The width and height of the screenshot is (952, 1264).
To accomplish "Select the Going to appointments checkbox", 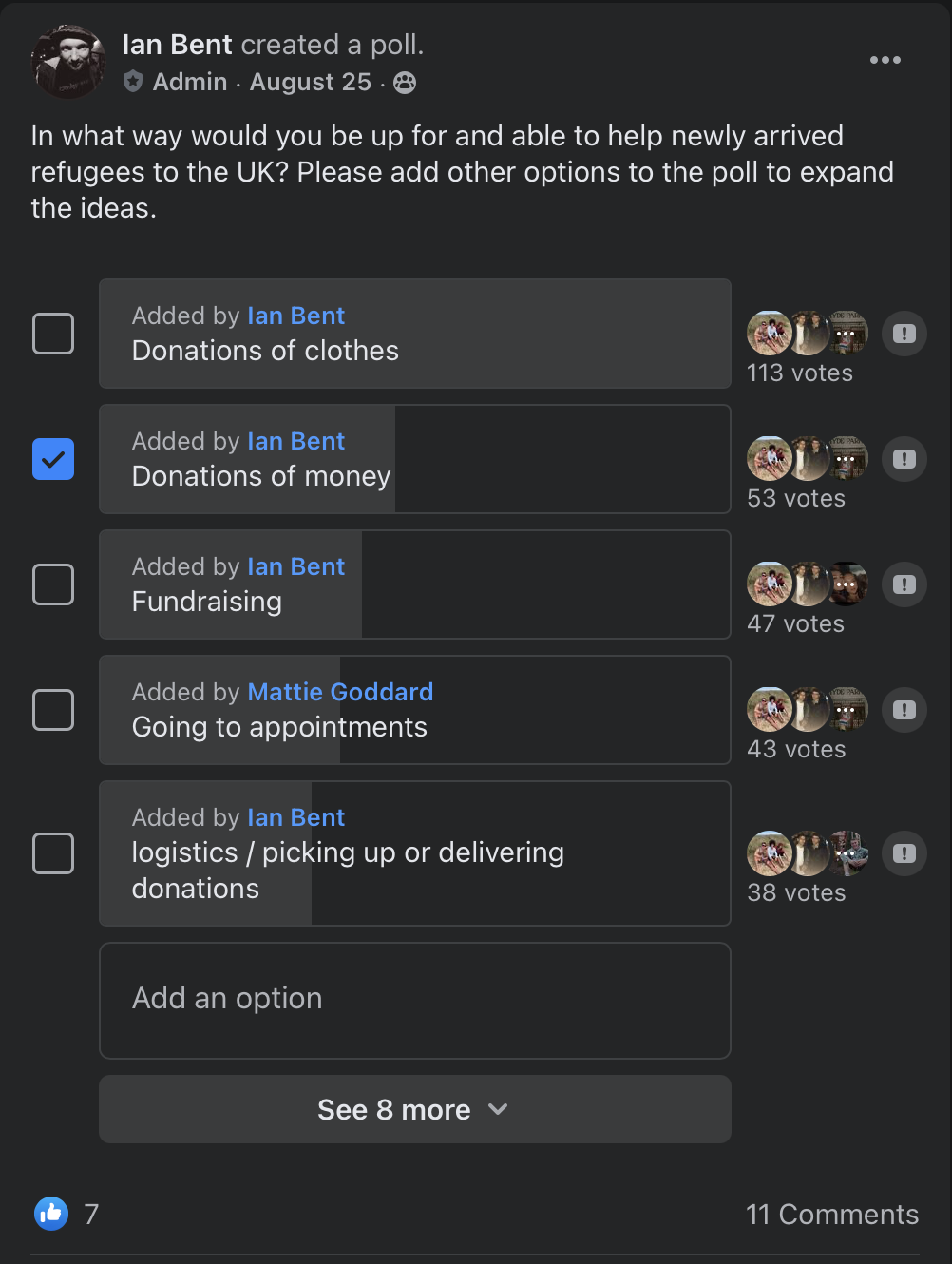I will [x=53, y=710].
